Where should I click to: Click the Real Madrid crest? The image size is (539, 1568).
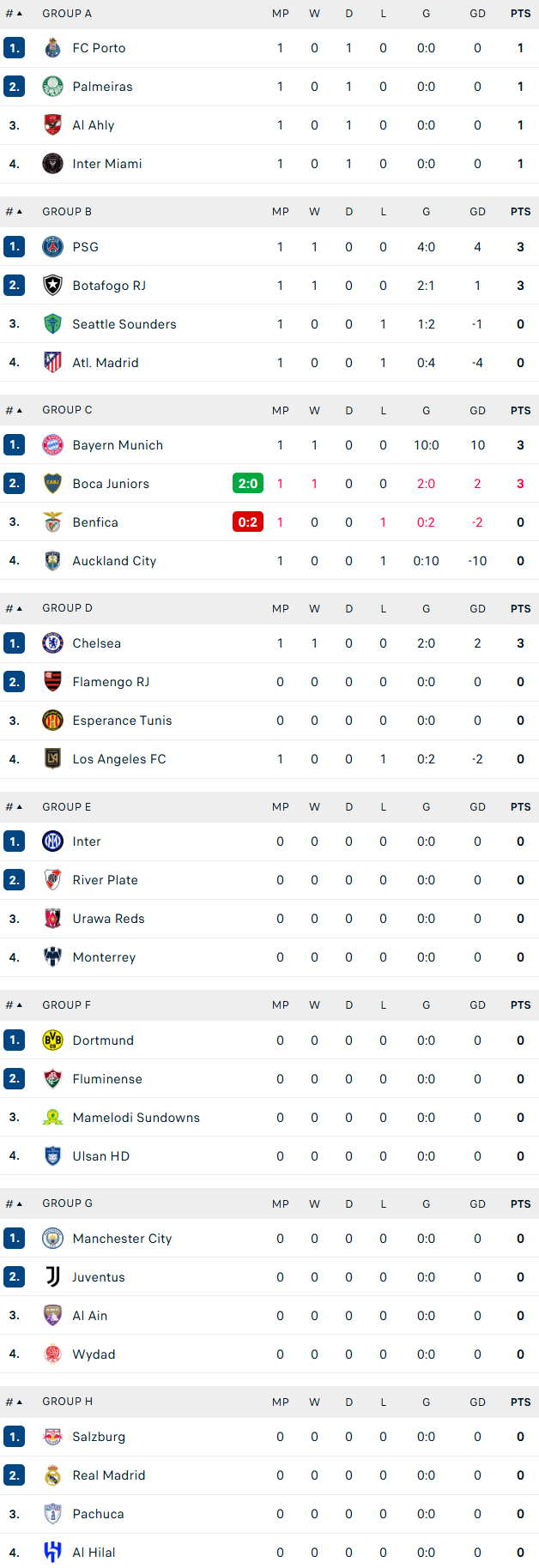[x=52, y=1475]
